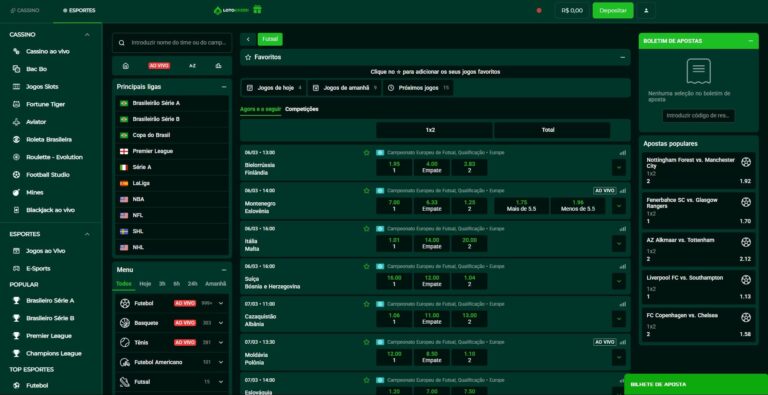The image size is (768, 395).
Task: Open the Bilhete de Aposta bar
Action: point(696,385)
